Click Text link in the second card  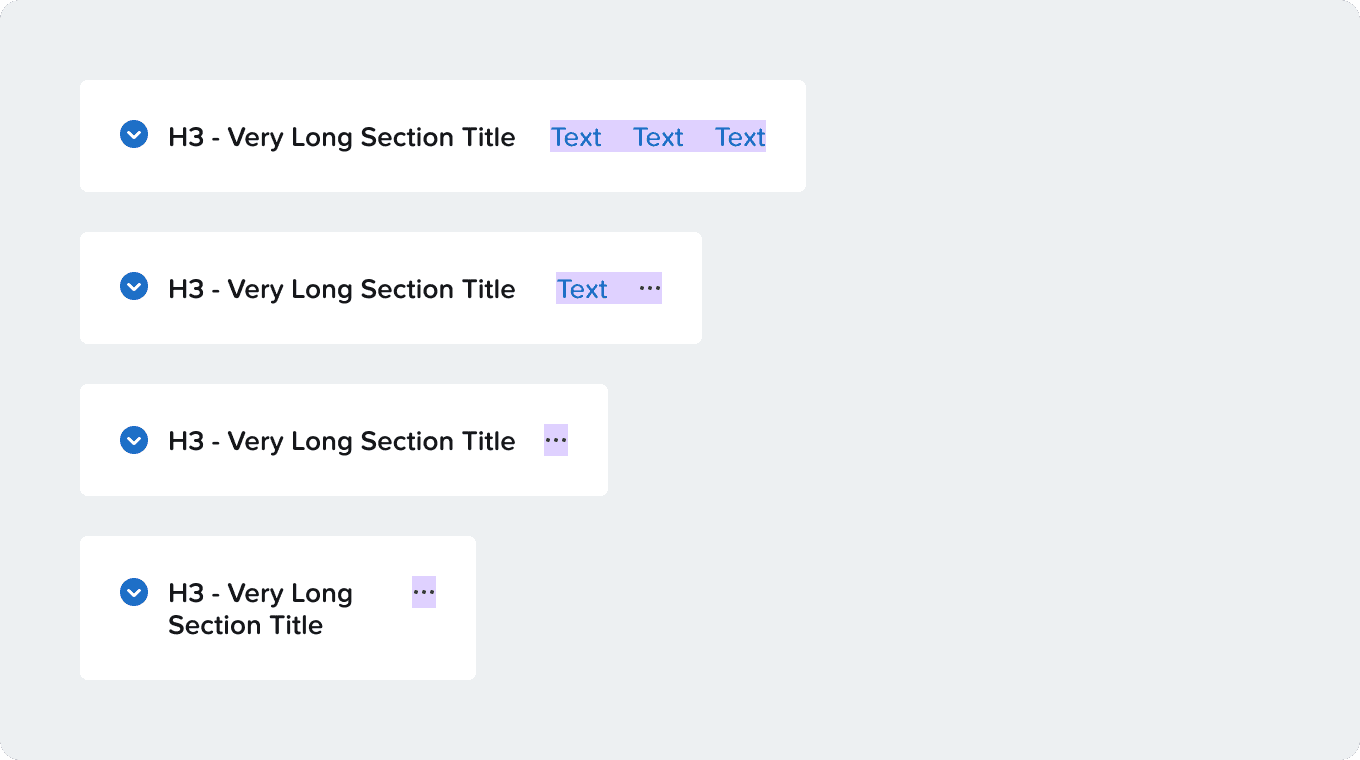582,289
